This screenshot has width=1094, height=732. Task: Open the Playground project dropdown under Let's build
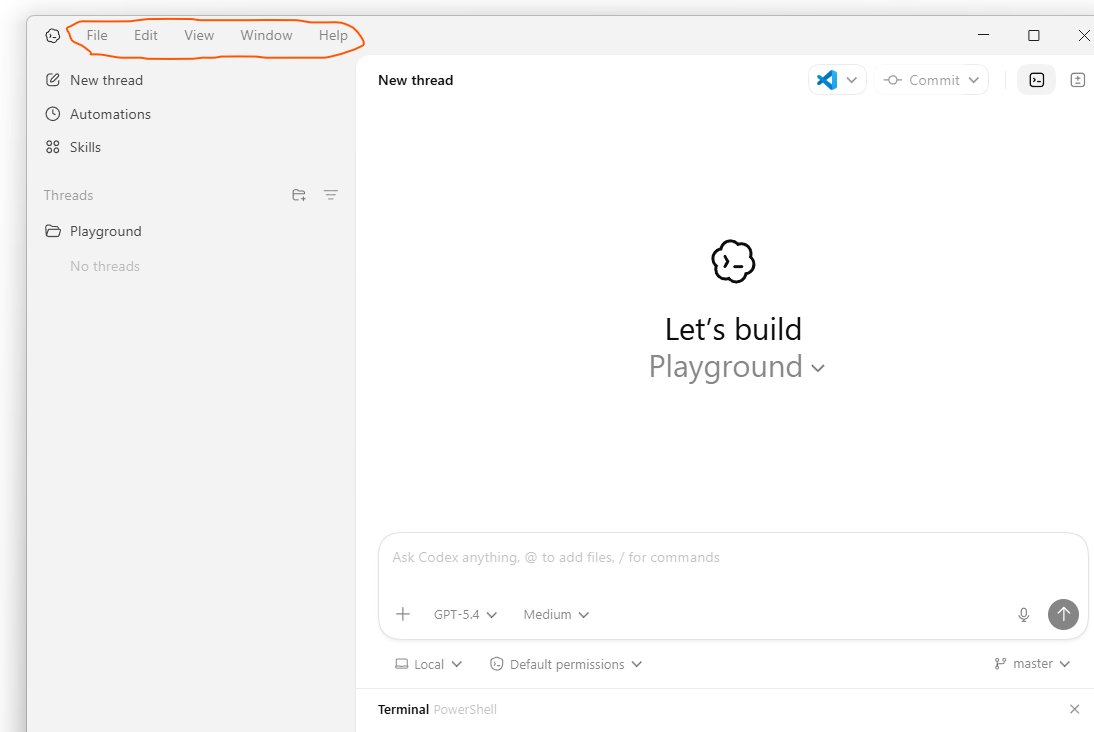tap(737, 367)
